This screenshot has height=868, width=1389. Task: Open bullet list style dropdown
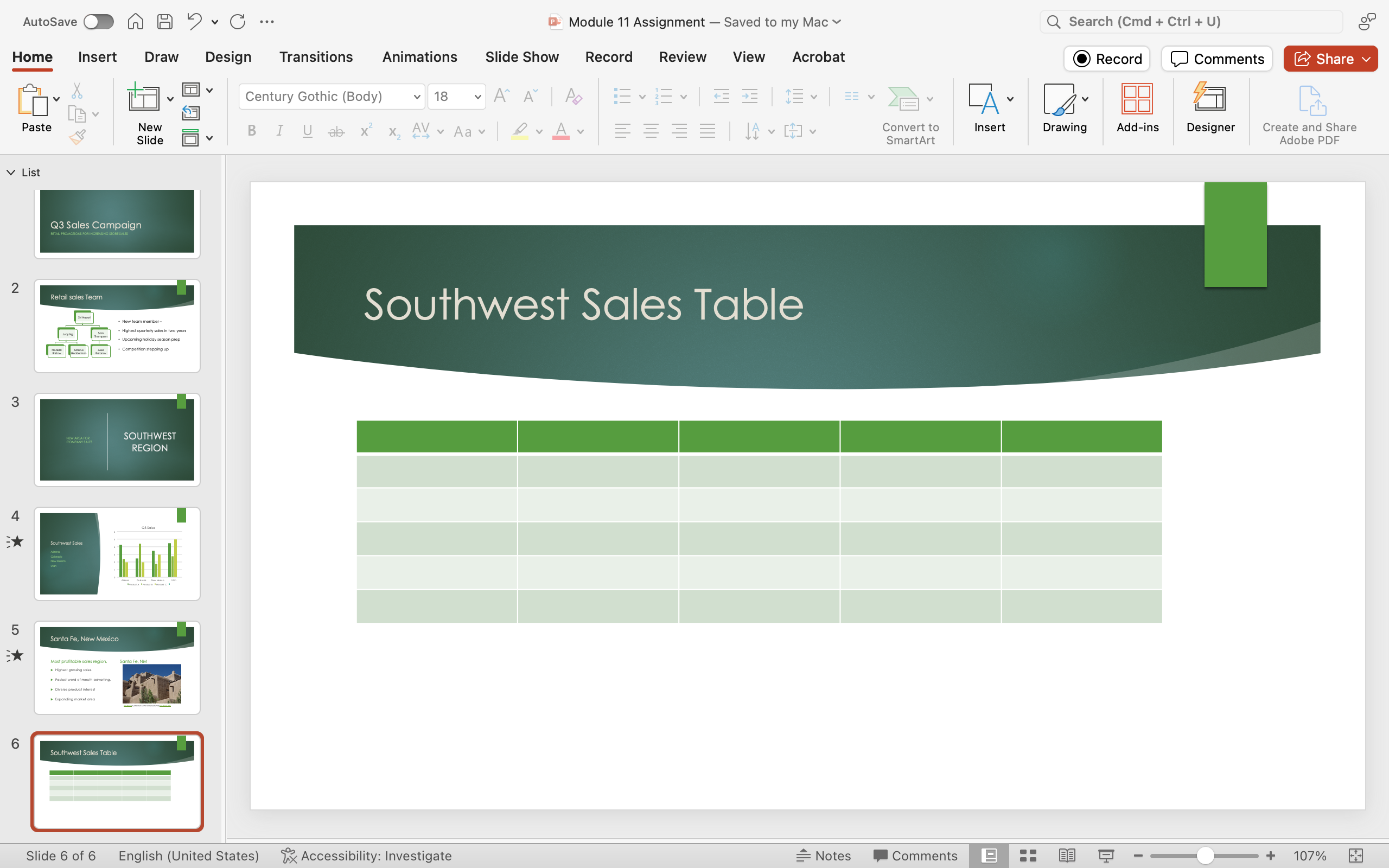[x=642, y=97]
